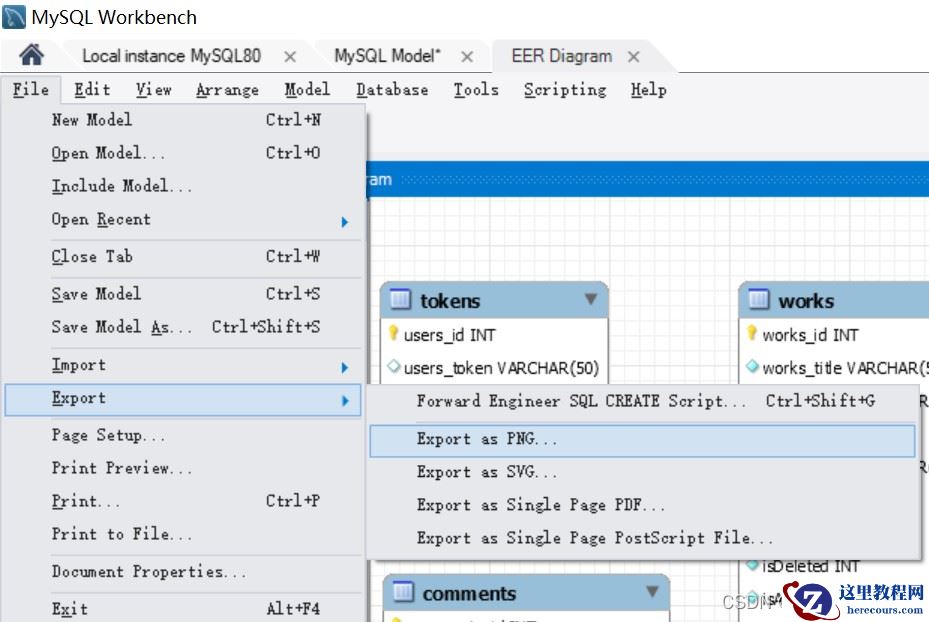Click the users_token column diamond icon
929x622 pixels.
[393, 367]
